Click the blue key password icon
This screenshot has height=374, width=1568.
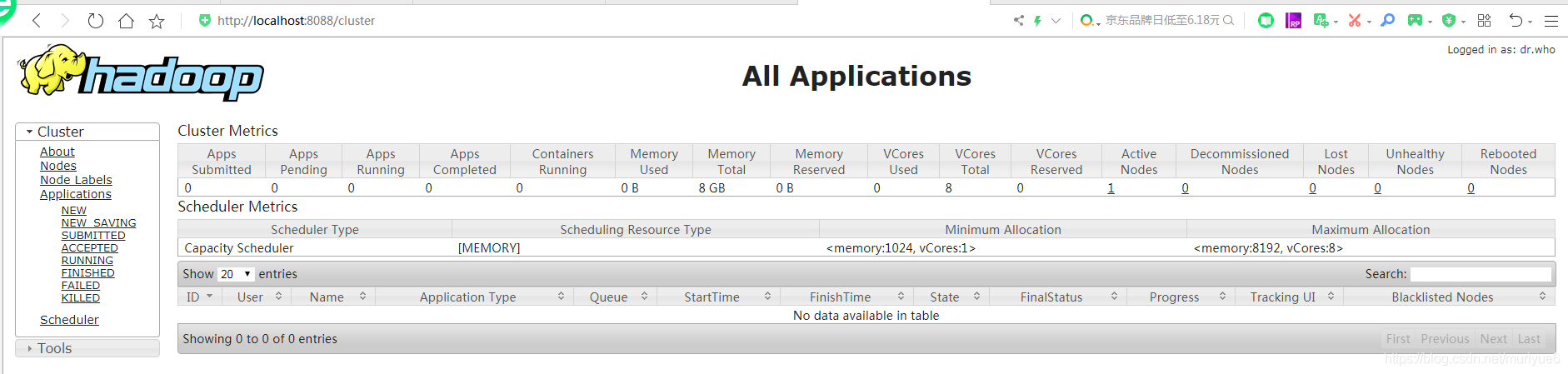[1387, 21]
